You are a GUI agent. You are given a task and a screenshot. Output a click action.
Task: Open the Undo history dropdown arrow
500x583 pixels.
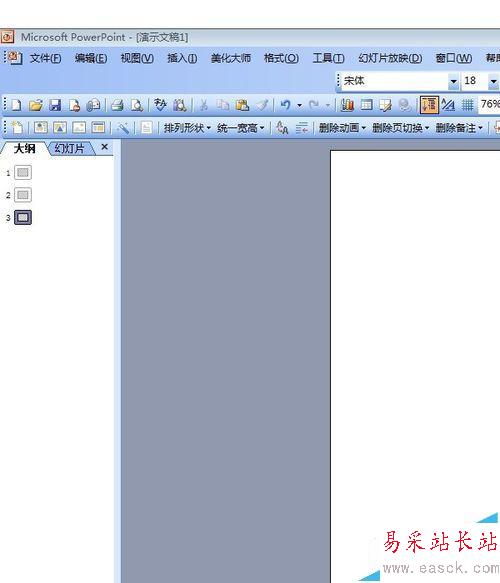[x=299, y=106]
